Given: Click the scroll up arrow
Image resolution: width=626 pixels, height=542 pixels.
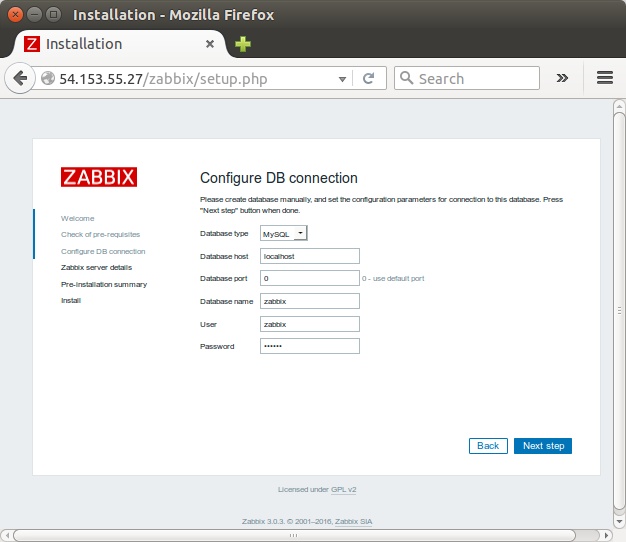Looking at the screenshot, I should click(619, 107).
